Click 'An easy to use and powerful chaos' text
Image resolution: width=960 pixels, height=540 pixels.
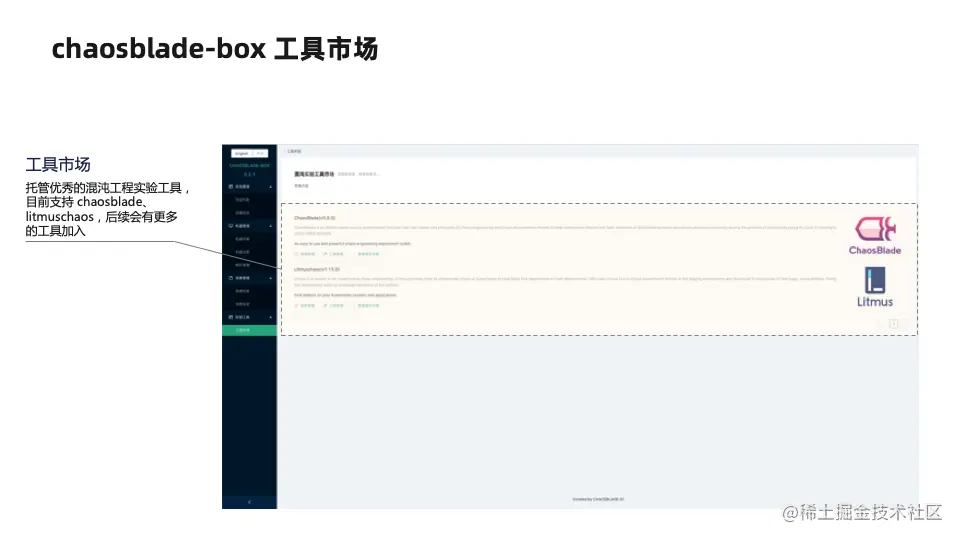coord(353,244)
